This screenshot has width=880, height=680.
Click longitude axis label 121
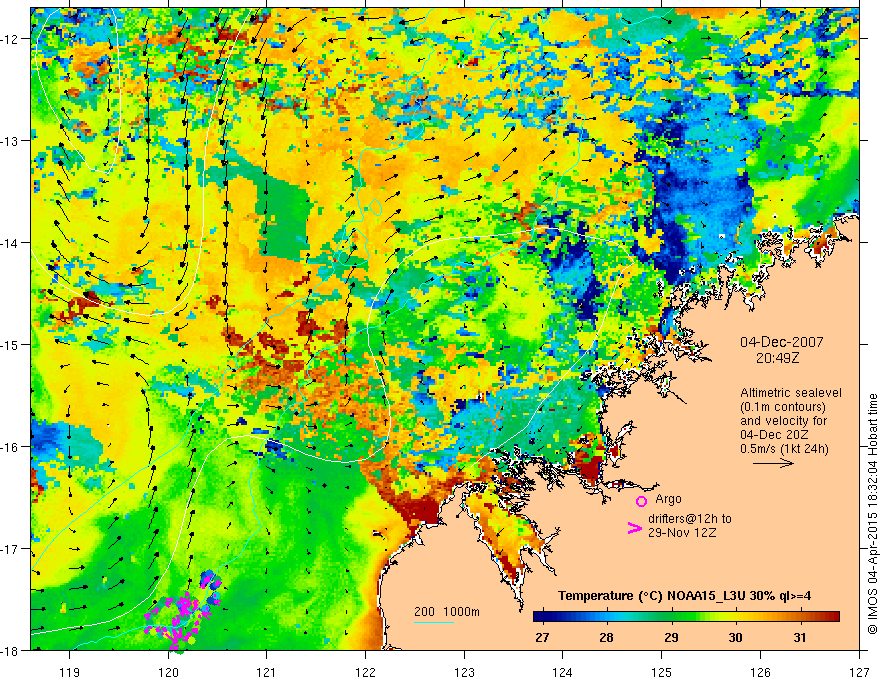click(x=267, y=672)
